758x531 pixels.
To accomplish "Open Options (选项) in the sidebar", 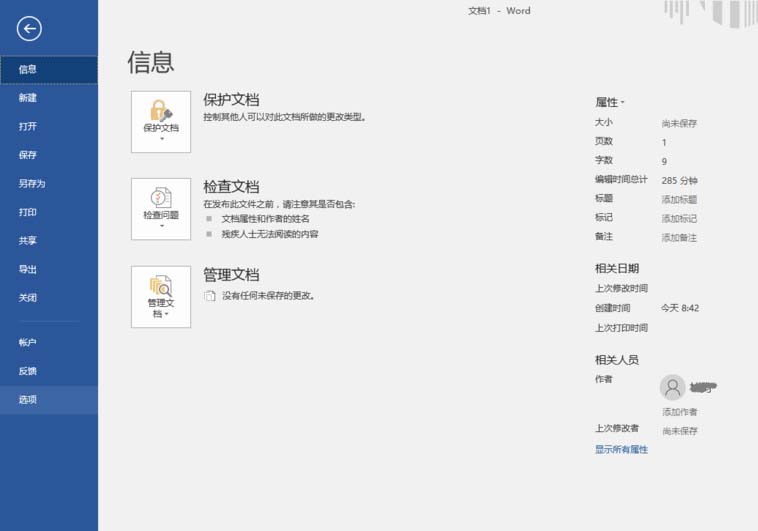I will [28, 400].
